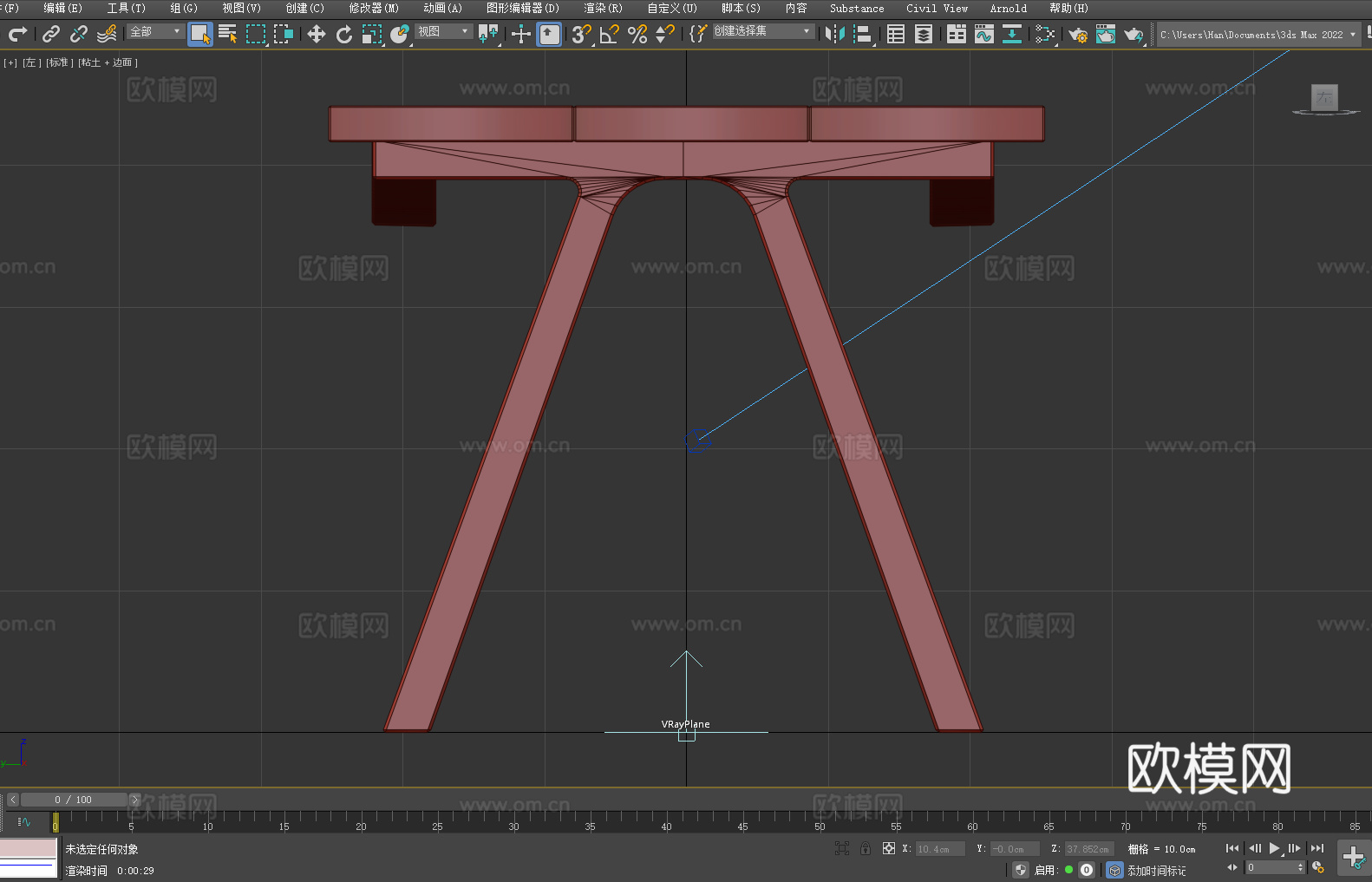The image size is (1372, 882).
Task: Click Use Pivot Point Center icon
Action: pos(488,34)
